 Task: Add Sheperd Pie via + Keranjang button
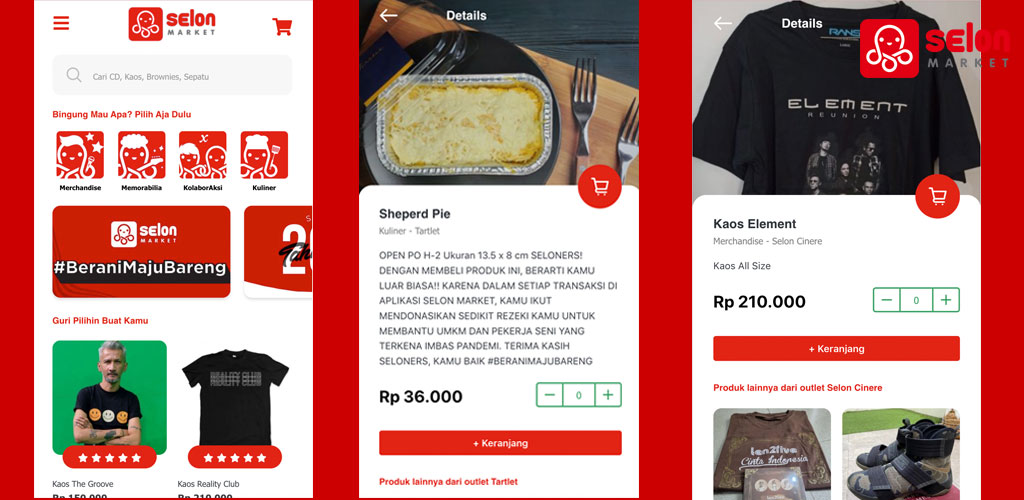click(500, 443)
